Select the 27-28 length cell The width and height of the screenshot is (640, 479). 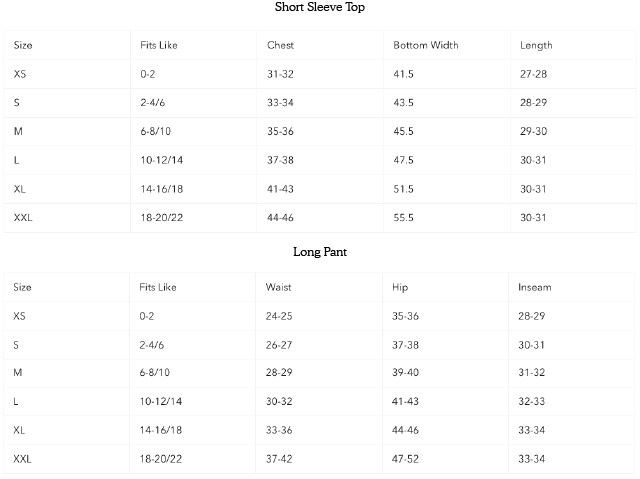tap(533, 75)
